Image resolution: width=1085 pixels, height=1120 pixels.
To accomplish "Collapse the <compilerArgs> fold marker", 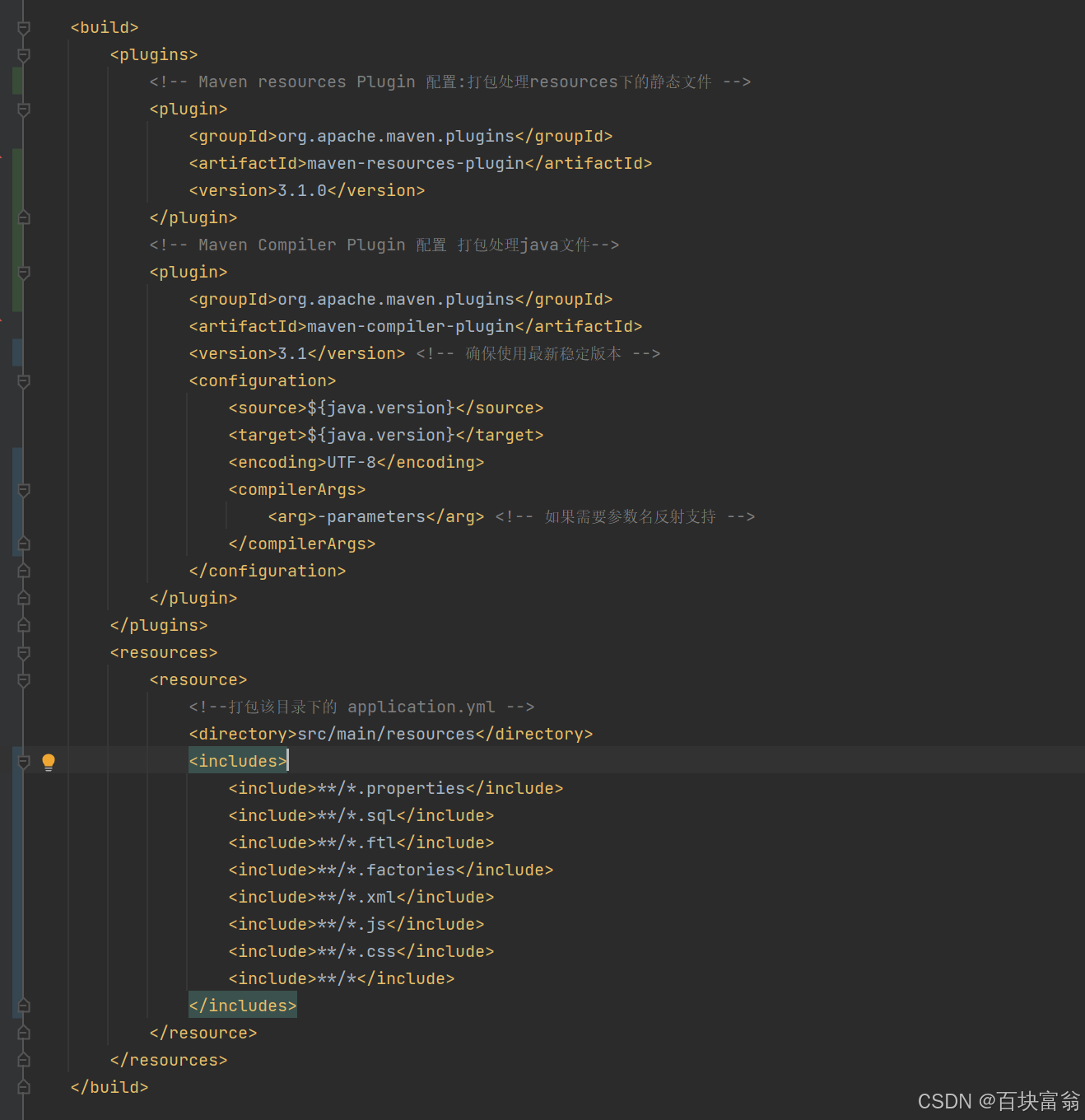I will click(24, 490).
